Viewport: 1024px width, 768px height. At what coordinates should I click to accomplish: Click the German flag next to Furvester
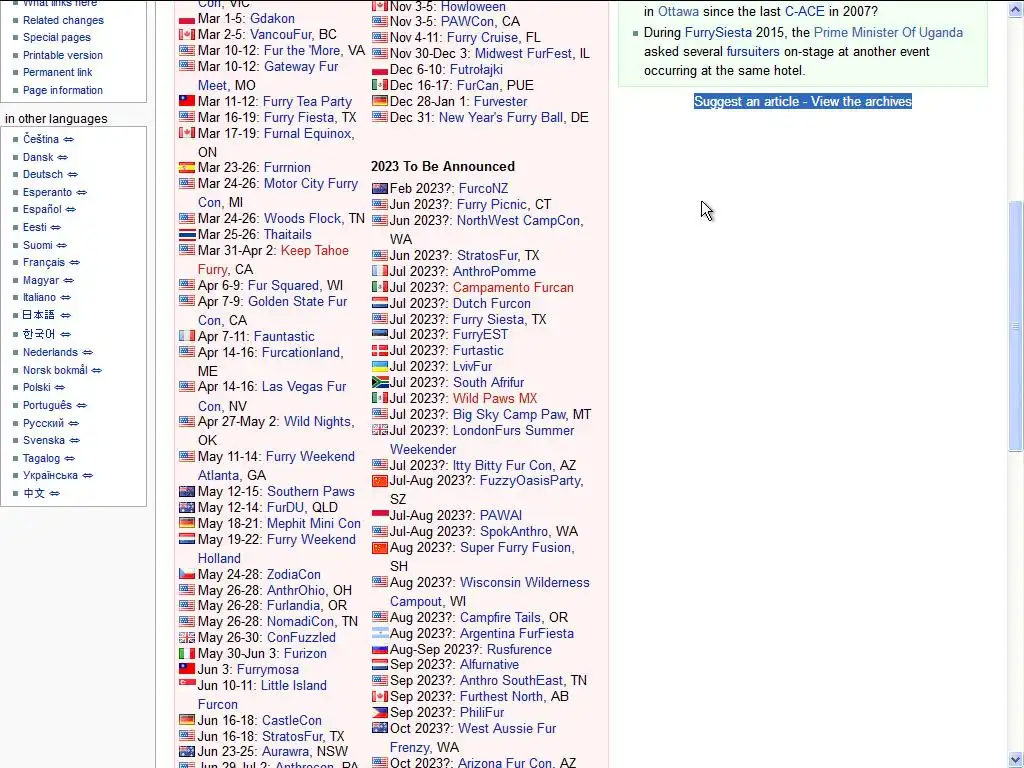click(x=379, y=101)
